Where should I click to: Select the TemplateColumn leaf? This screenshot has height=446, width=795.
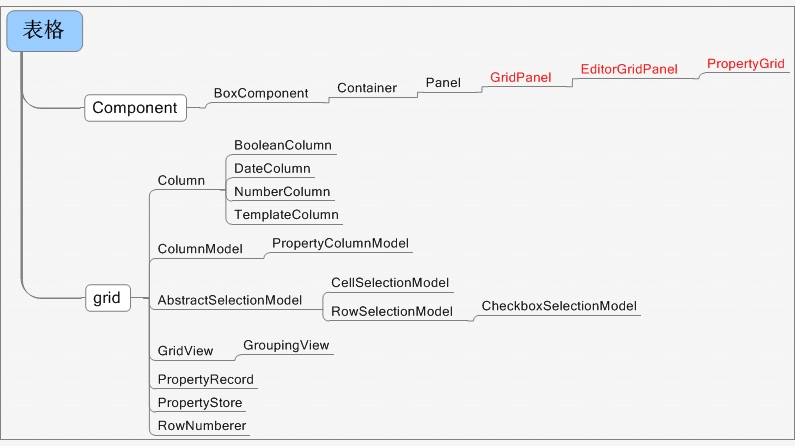click(x=286, y=215)
